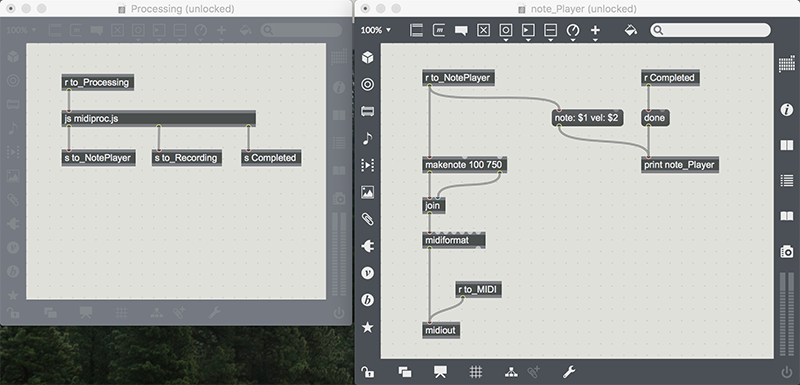Open the Debug wrench in note_Player bottom bar
Screen dimensions: 800x385
(569, 372)
